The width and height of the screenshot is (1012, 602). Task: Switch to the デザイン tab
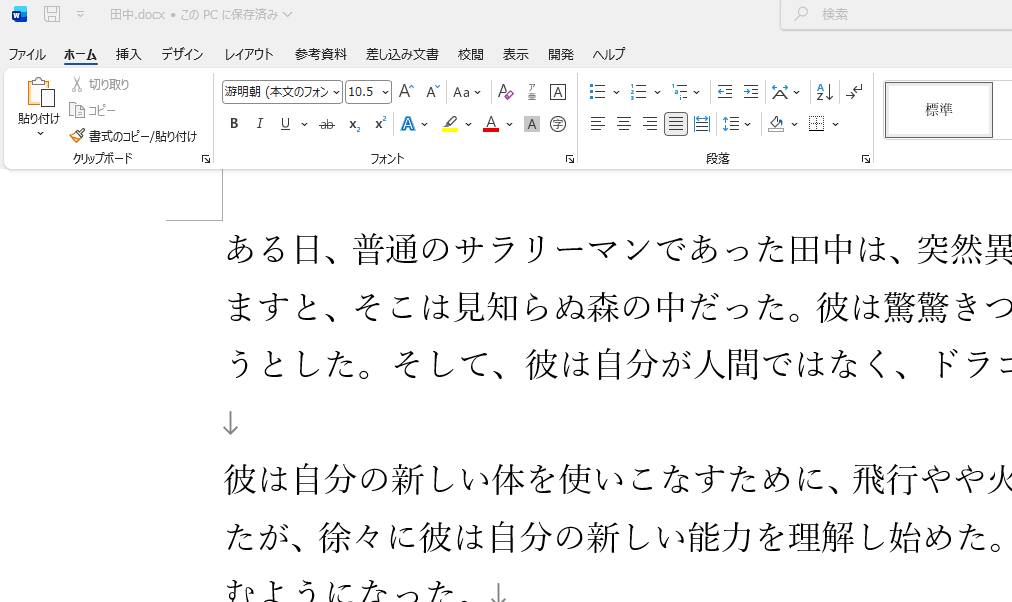pyautogui.click(x=183, y=54)
